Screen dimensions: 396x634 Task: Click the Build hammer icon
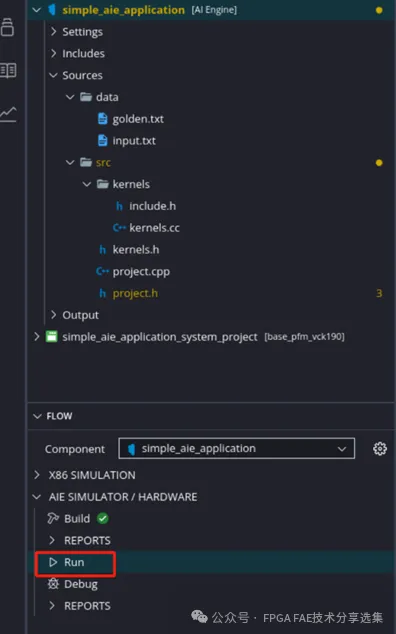click(x=53, y=518)
